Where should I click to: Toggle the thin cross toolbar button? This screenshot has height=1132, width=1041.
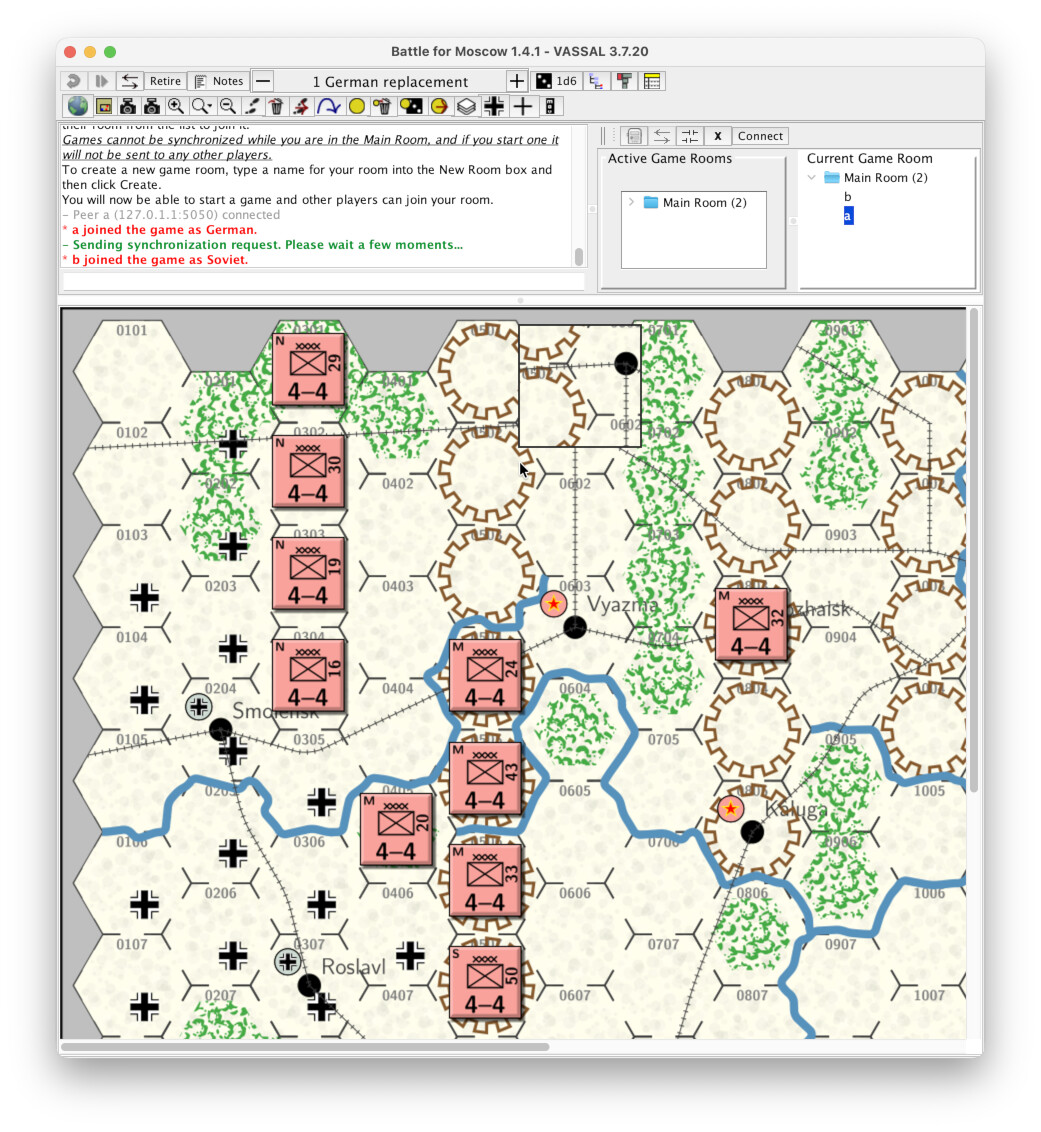tap(522, 106)
